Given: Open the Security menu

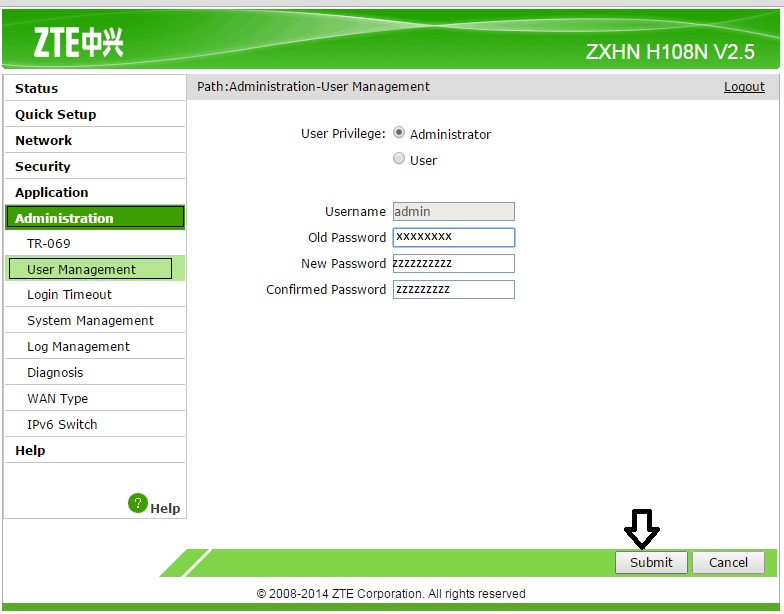Looking at the screenshot, I should click(x=95, y=166).
